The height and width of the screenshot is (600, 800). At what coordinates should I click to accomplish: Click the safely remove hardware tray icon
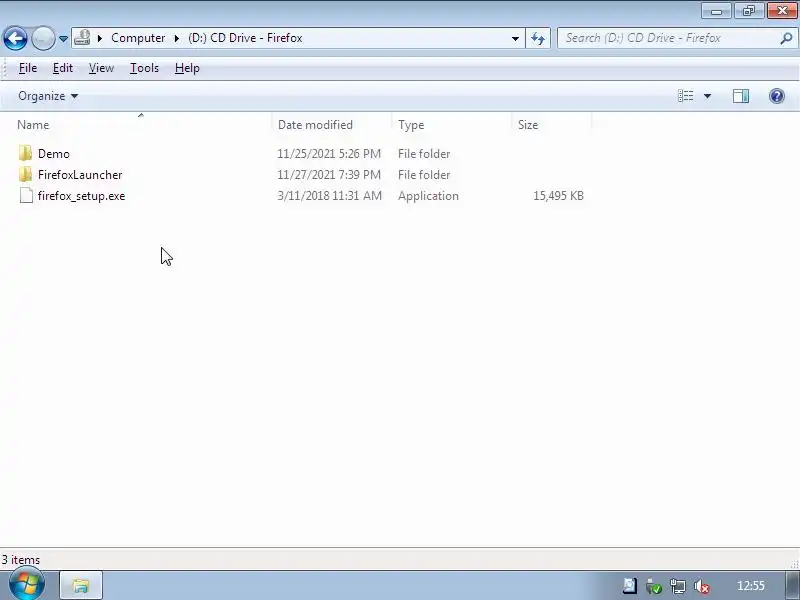tap(654, 586)
